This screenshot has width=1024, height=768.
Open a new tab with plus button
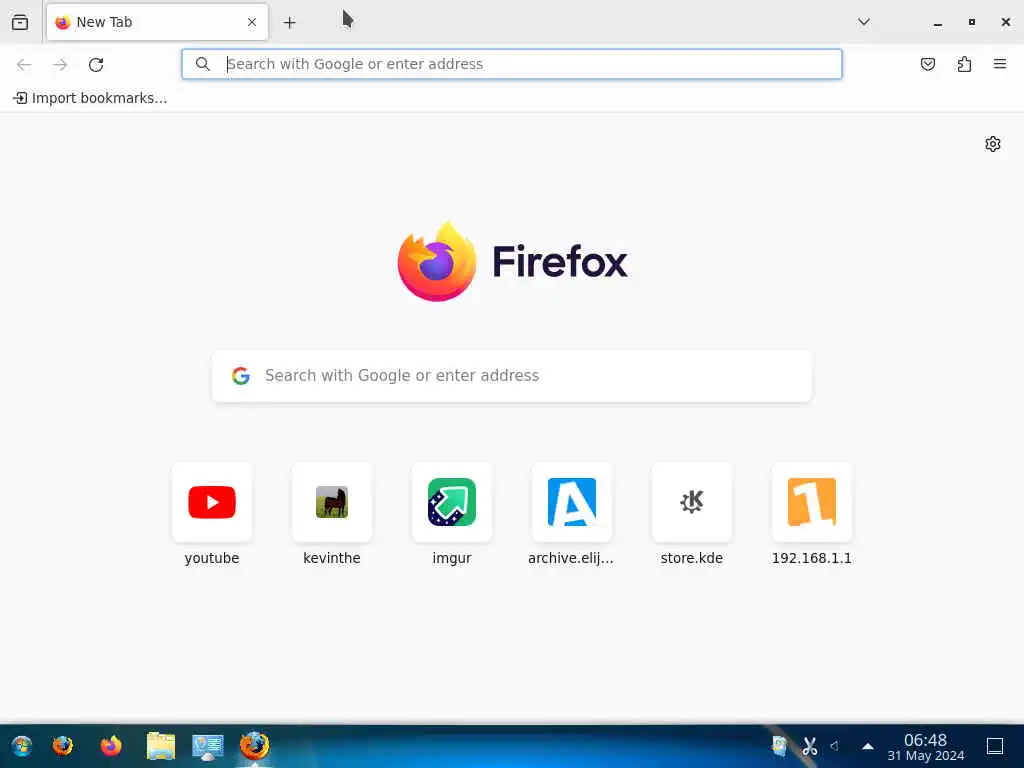[x=289, y=23]
